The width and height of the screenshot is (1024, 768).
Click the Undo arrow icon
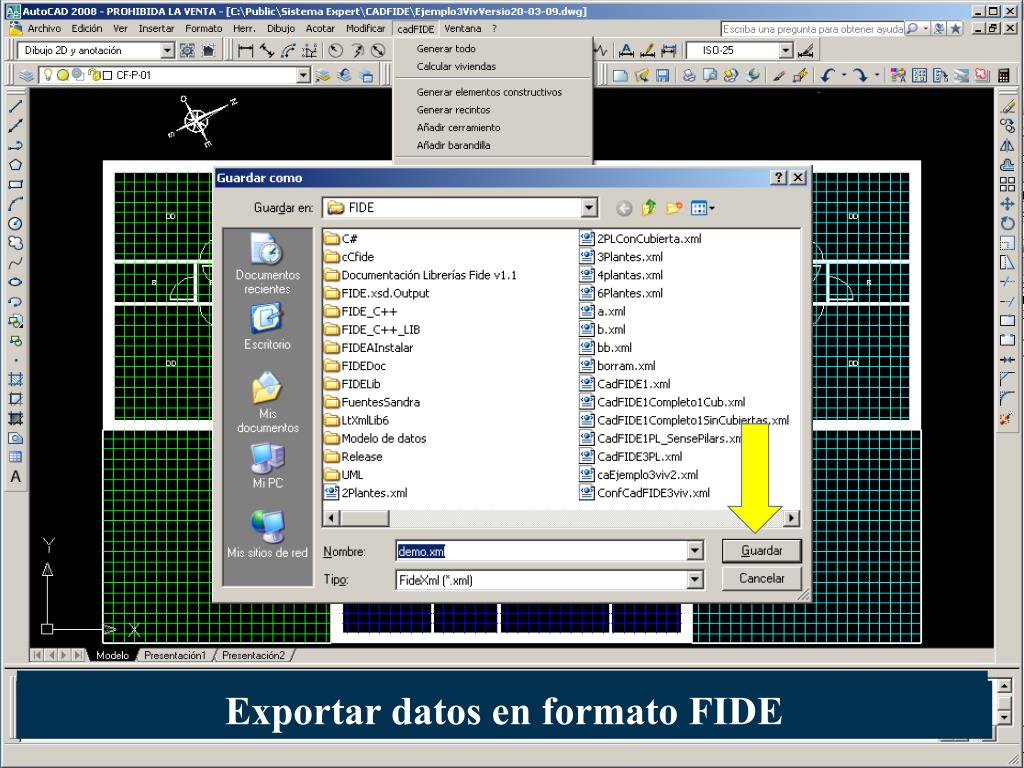coord(827,75)
